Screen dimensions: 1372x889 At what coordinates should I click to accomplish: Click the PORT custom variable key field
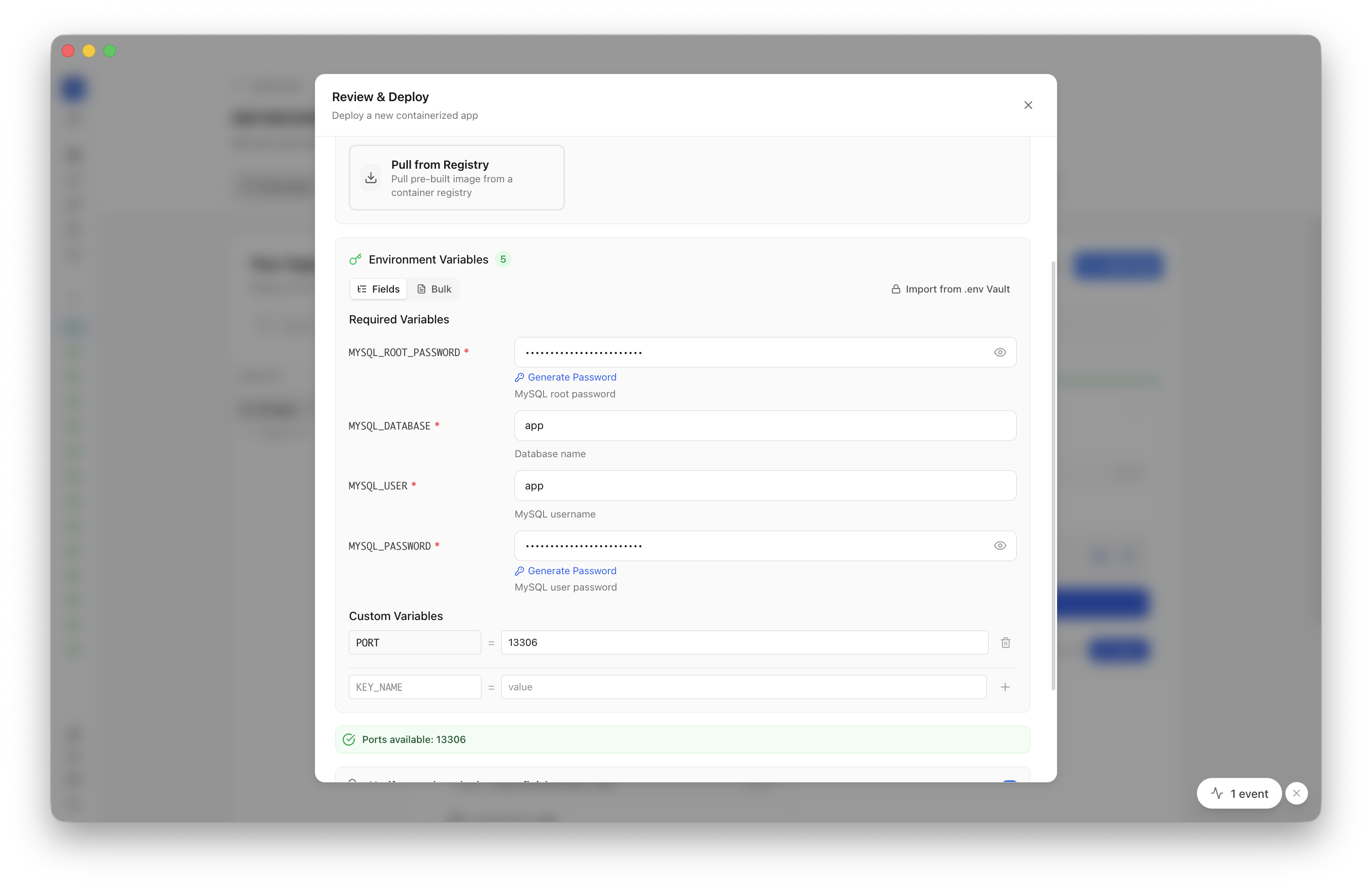pyautogui.click(x=415, y=642)
